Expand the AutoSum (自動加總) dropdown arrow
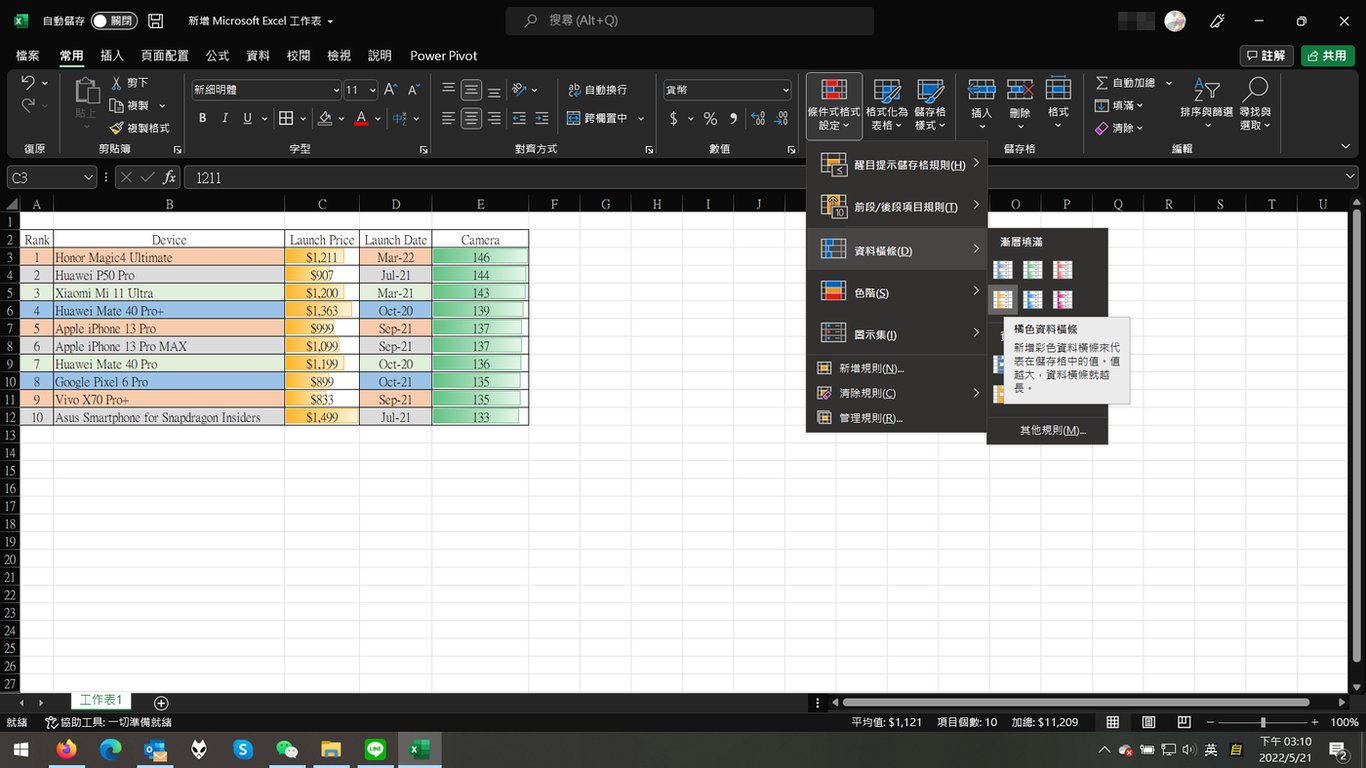Image resolution: width=1366 pixels, height=768 pixels. point(1168,83)
